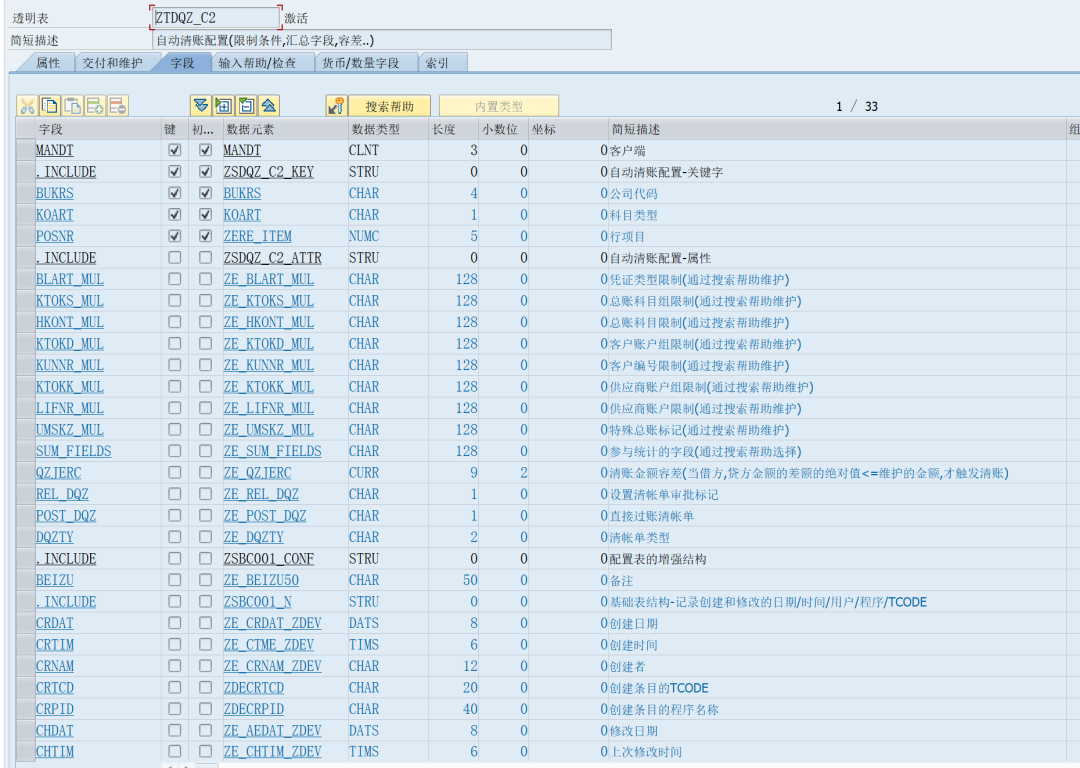Click field name KTOKD_MUL
Screen dimensions: 1080x768
click(70, 344)
